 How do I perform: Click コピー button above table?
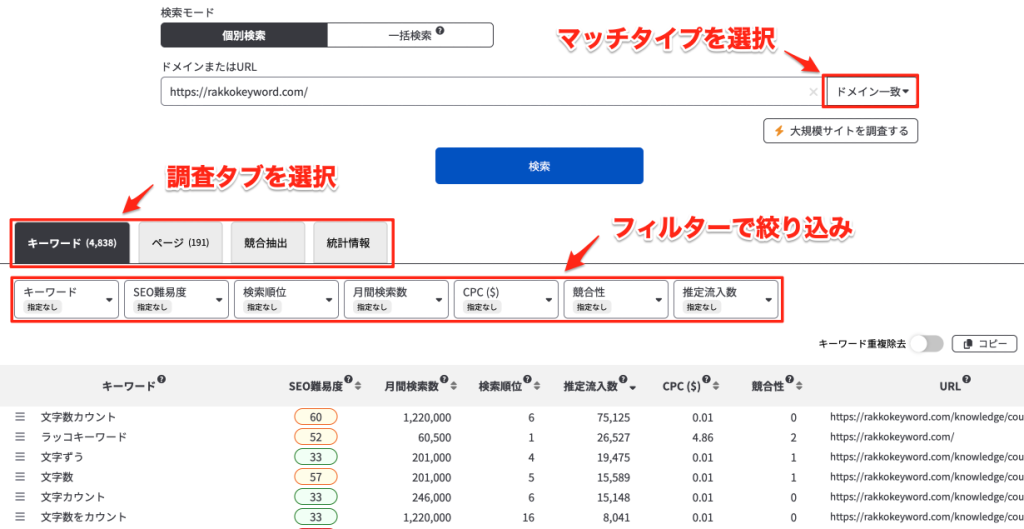(984, 344)
